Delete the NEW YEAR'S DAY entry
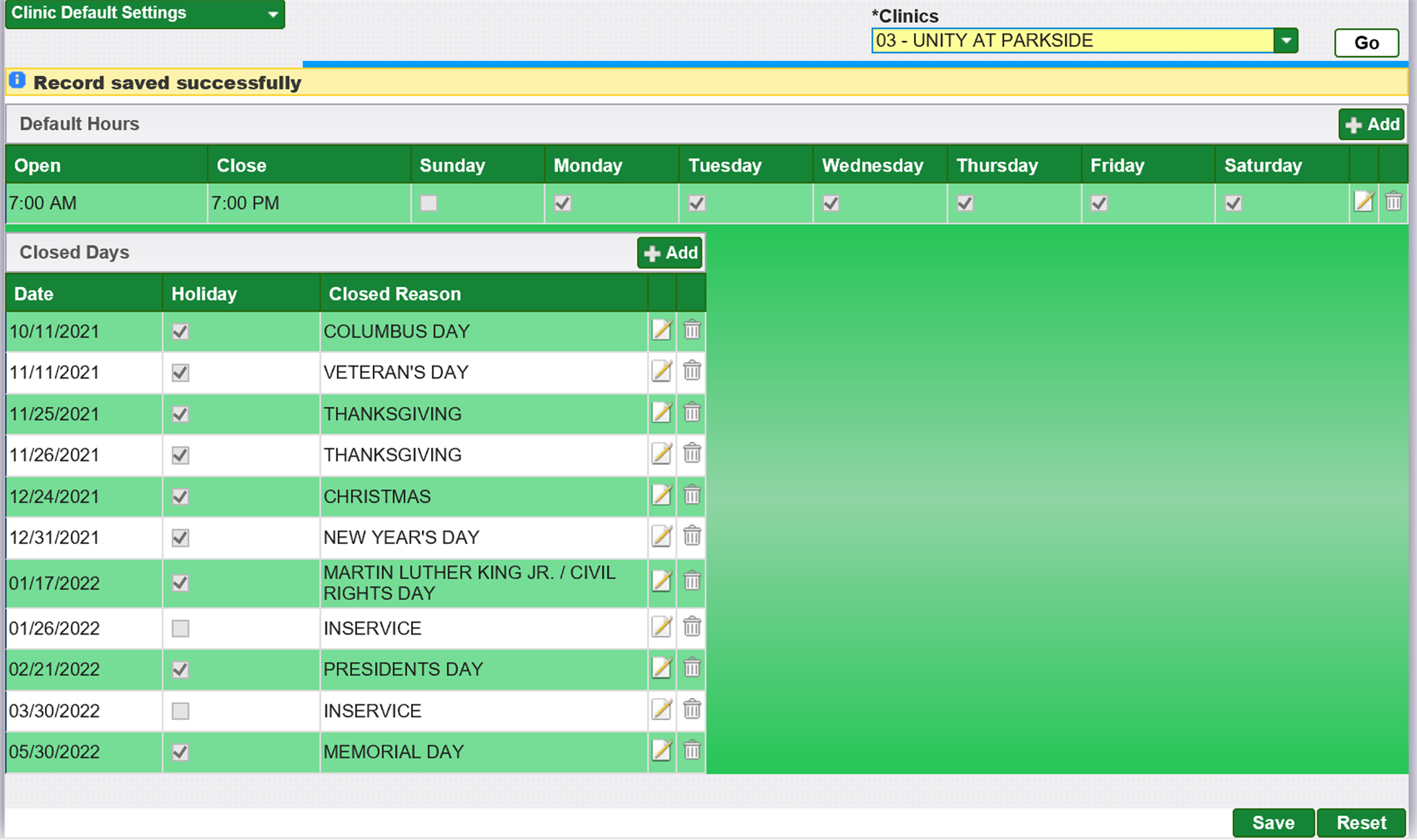 692,536
